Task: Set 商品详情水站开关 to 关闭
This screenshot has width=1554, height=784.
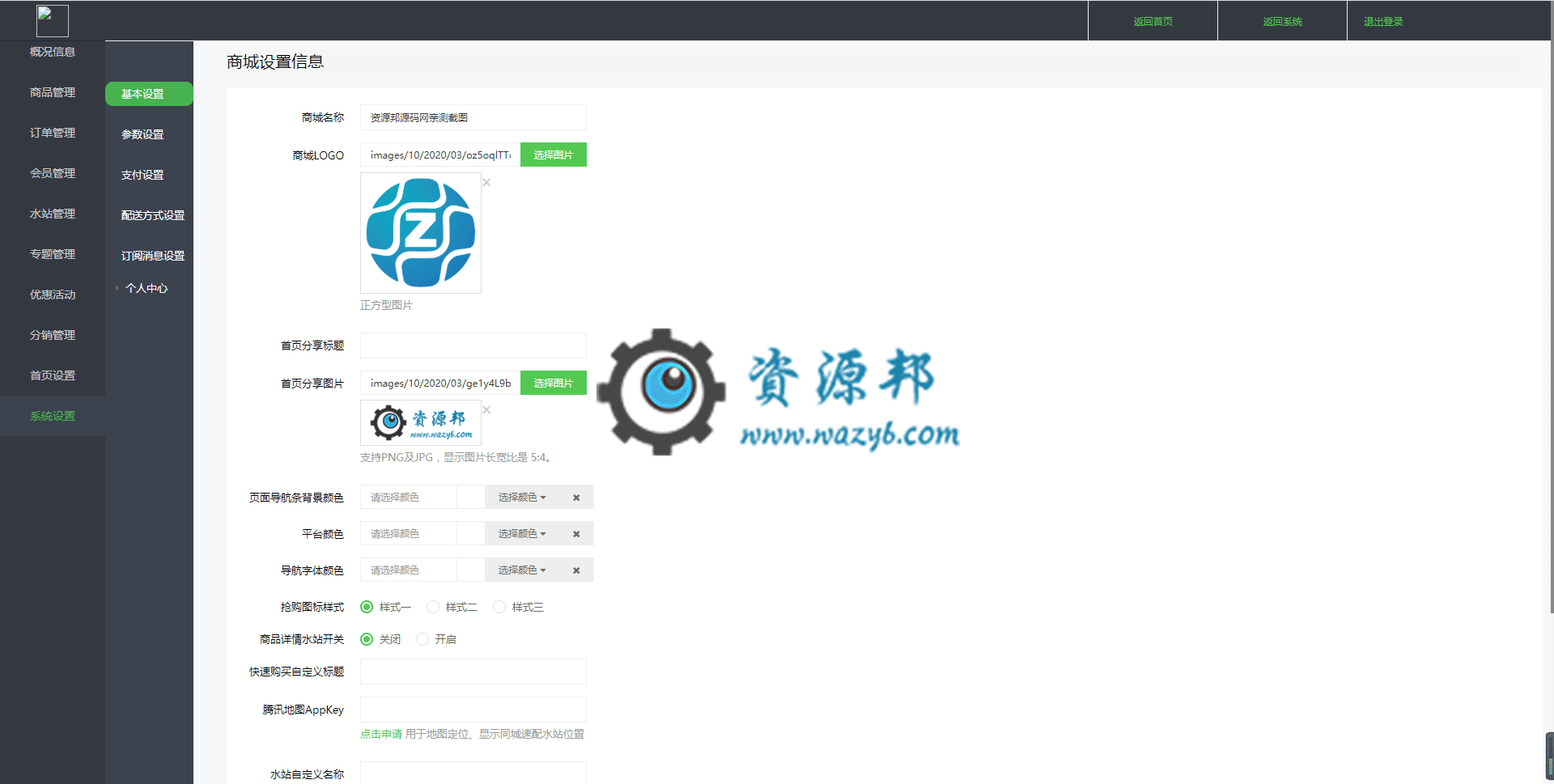Action: 367,639
